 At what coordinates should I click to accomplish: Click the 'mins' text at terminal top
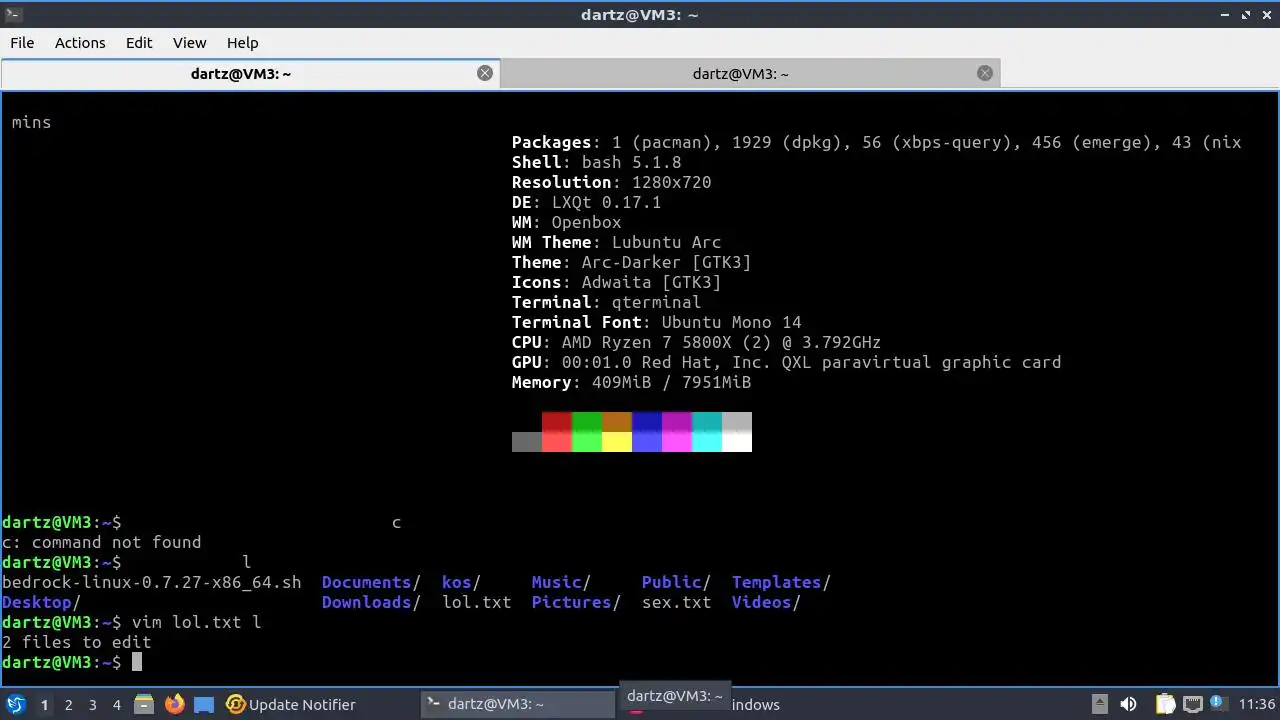pos(31,122)
